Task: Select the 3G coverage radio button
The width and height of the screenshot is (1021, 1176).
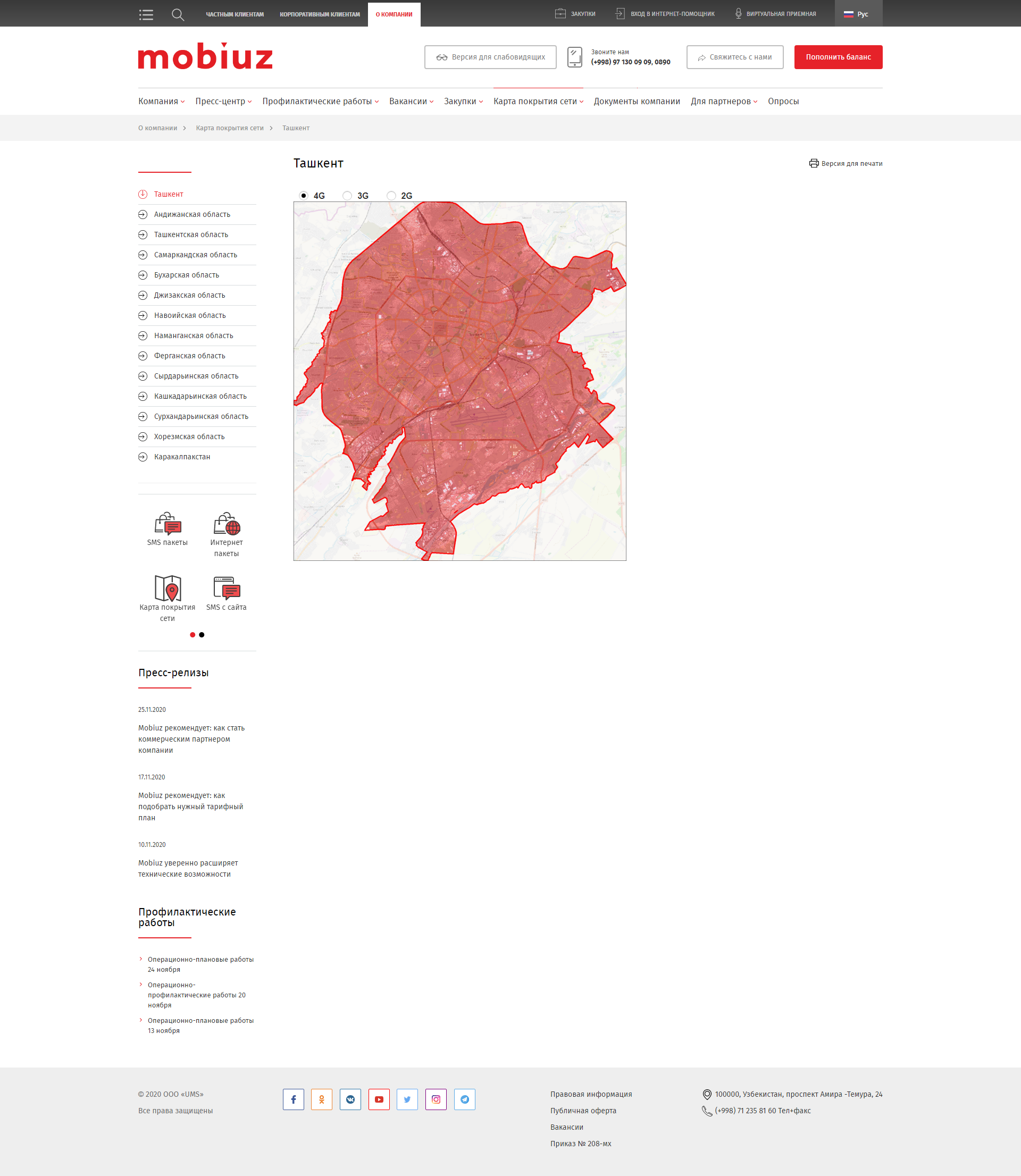Action: pos(347,195)
